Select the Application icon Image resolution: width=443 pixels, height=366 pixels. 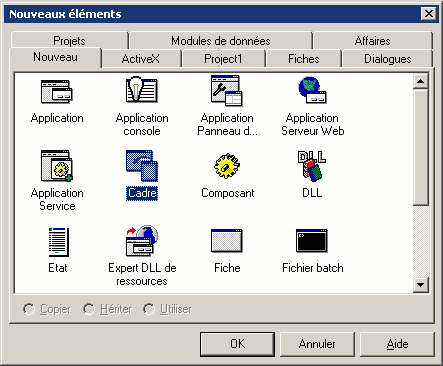(57, 91)
